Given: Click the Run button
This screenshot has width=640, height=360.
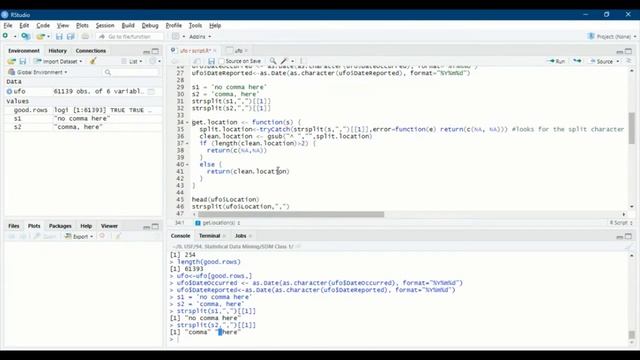Looking at the screenshot, I should (x=557, y=61).
